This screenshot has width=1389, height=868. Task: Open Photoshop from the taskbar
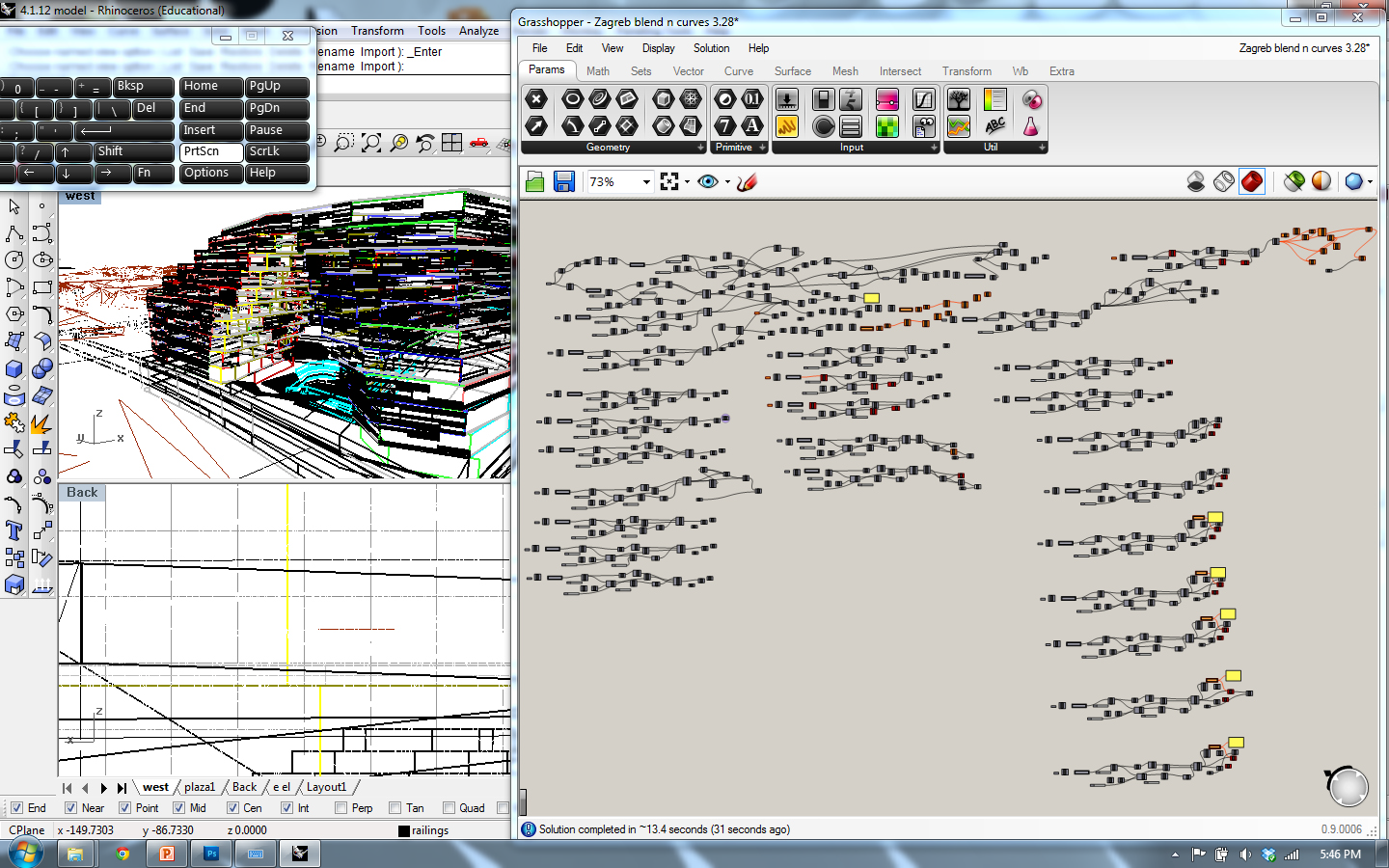(211, 854)
